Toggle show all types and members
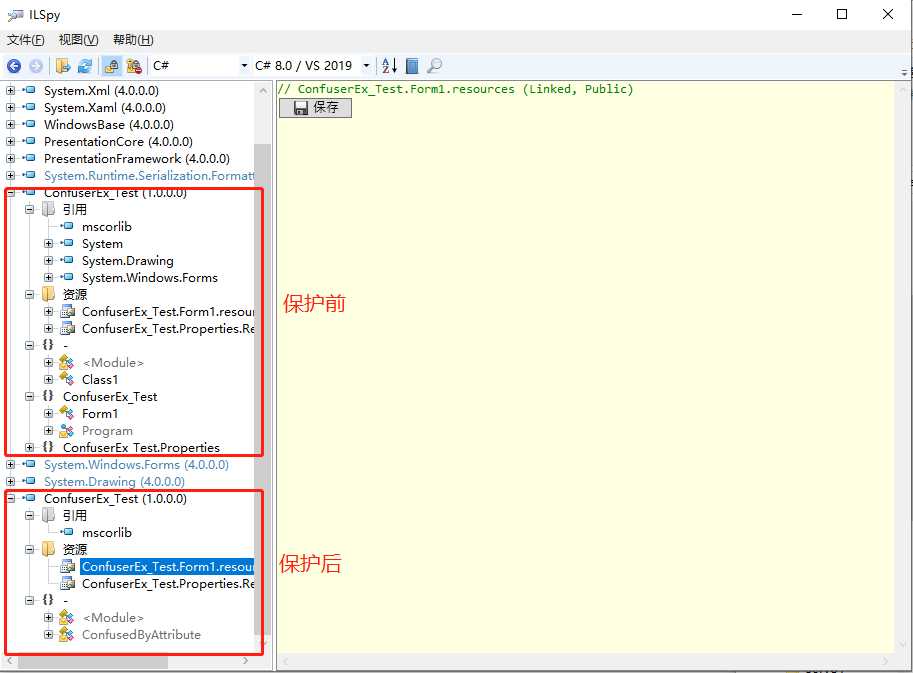The height and width of the screenshot is (673, 913). 134,66
